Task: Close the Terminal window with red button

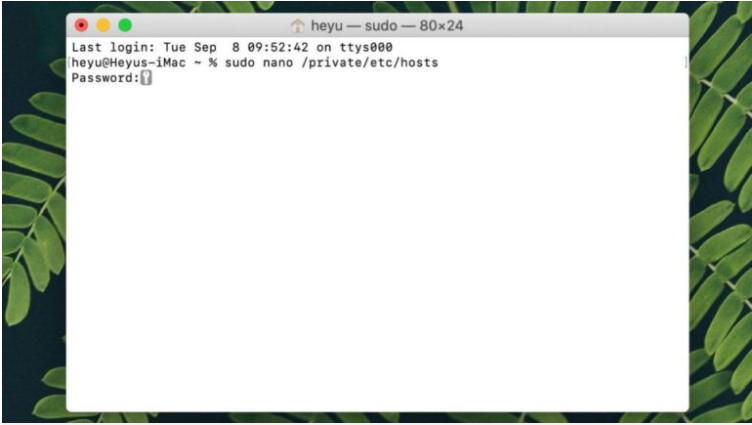Action: [x=82, y=25]
